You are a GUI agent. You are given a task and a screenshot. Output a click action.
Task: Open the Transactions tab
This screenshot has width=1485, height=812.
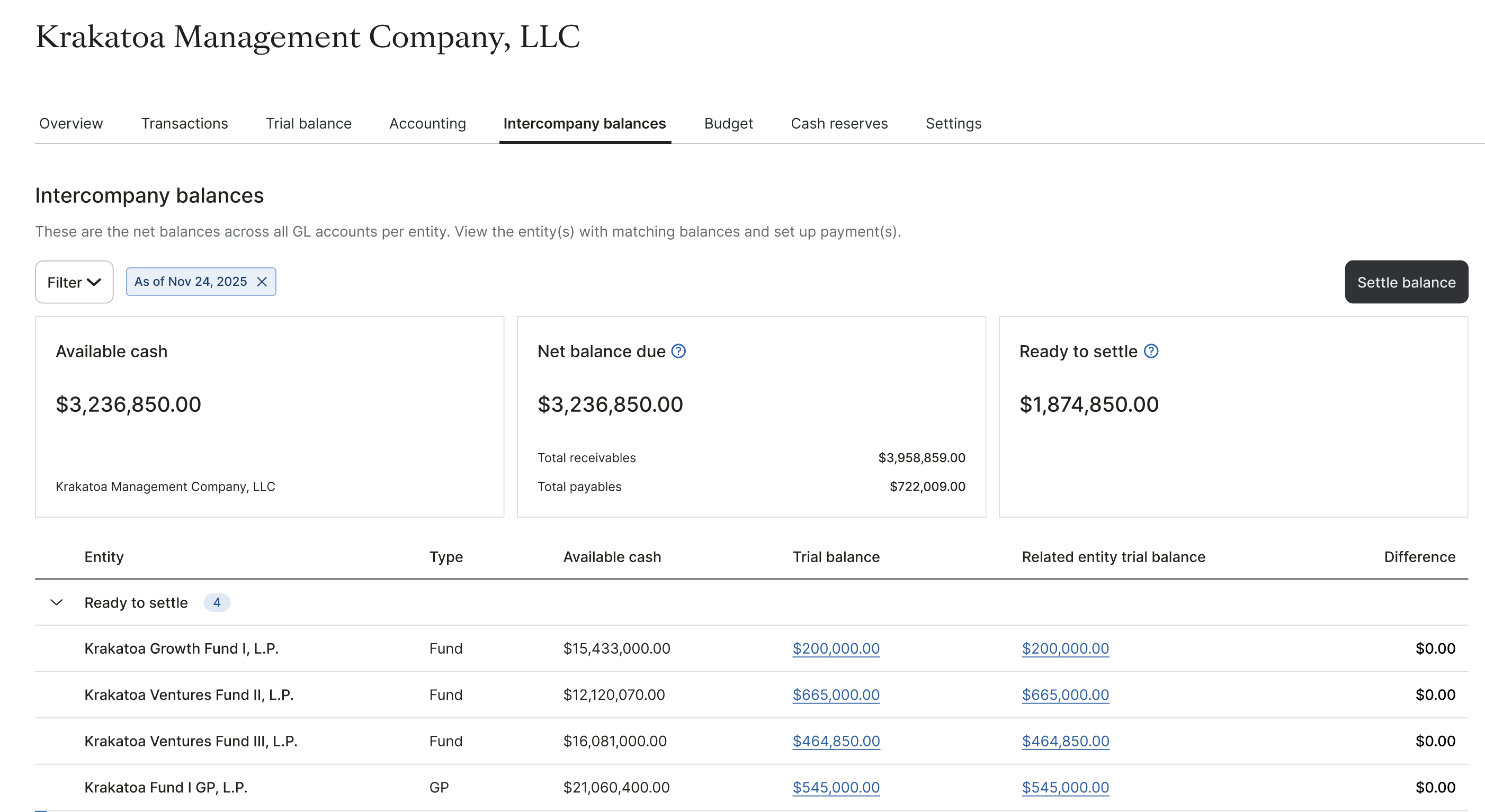click(x=184, y=123)
